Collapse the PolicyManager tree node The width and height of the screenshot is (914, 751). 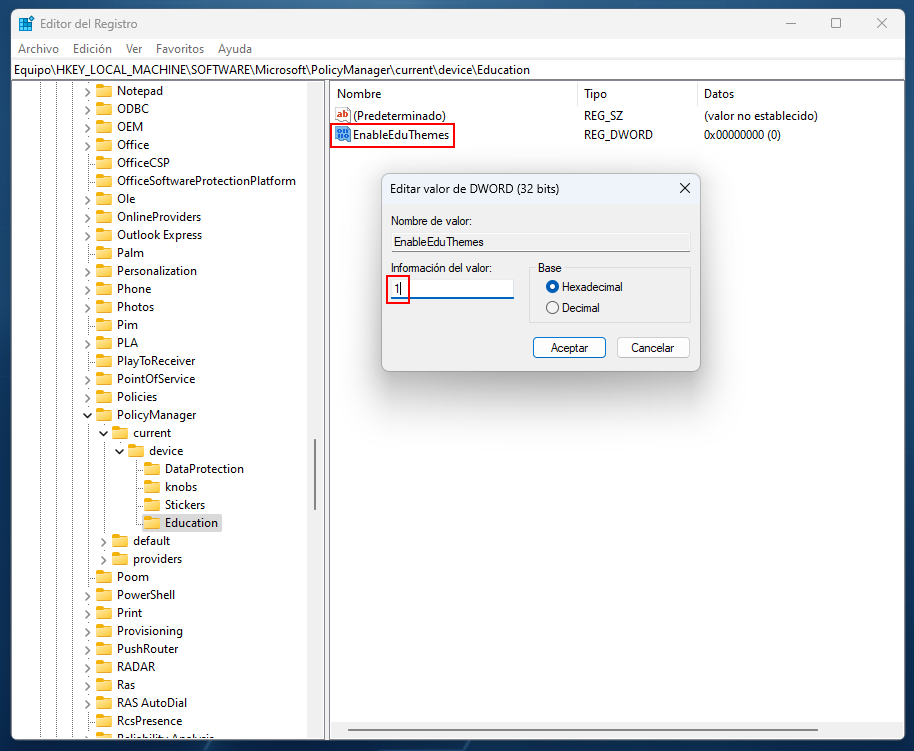pos(87,415)
